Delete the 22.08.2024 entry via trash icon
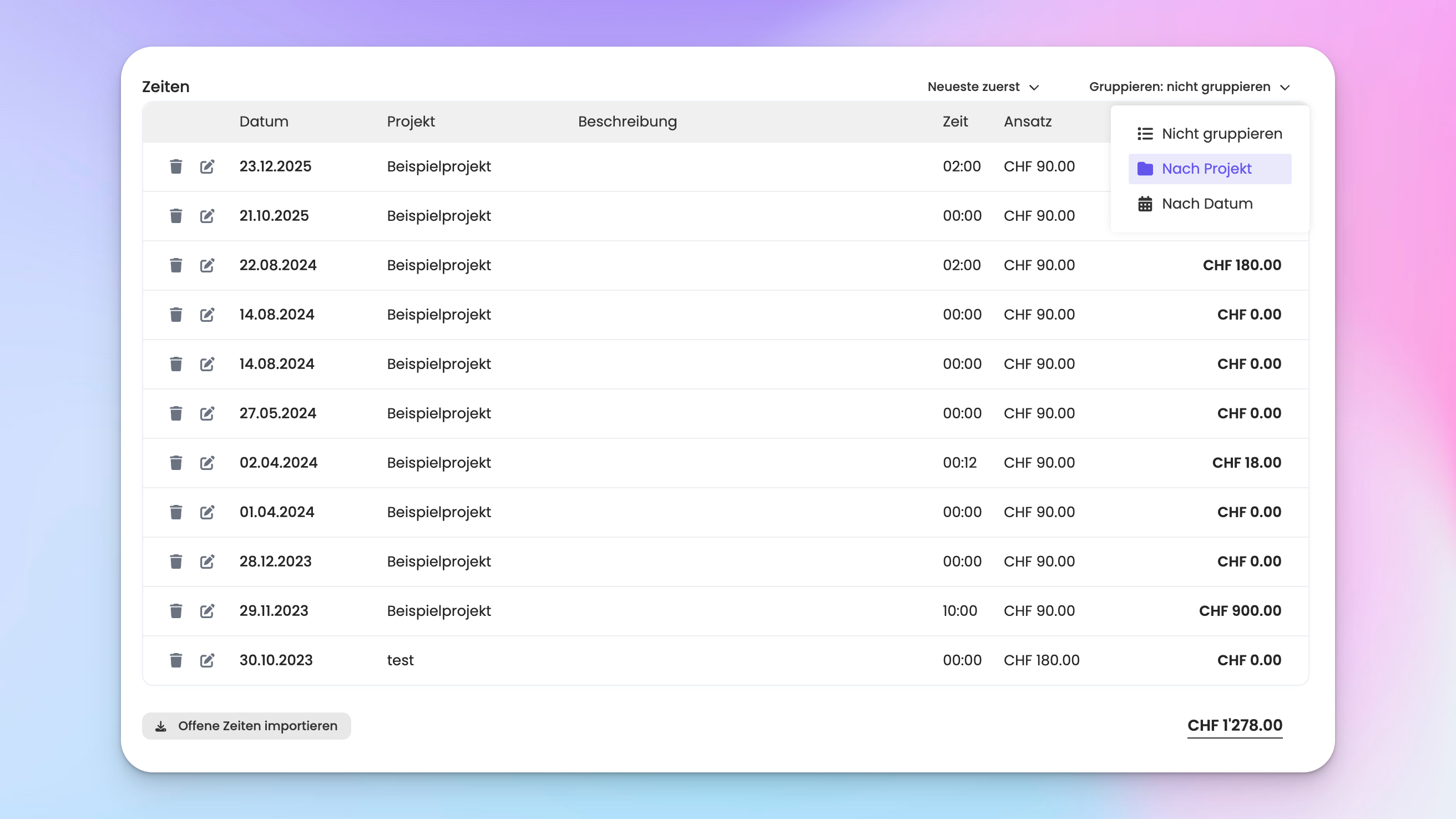The image size is (1456, 819). click(x=176, y=265)
